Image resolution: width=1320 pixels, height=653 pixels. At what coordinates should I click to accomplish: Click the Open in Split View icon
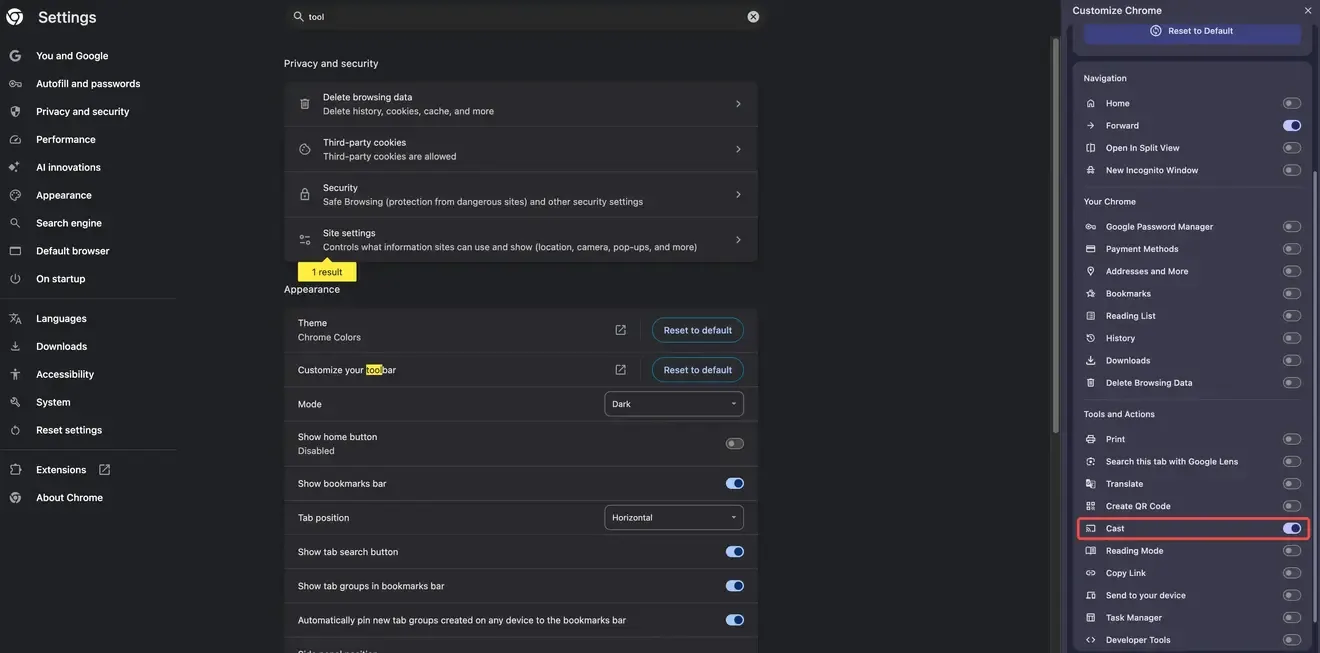pos(1091,148)
